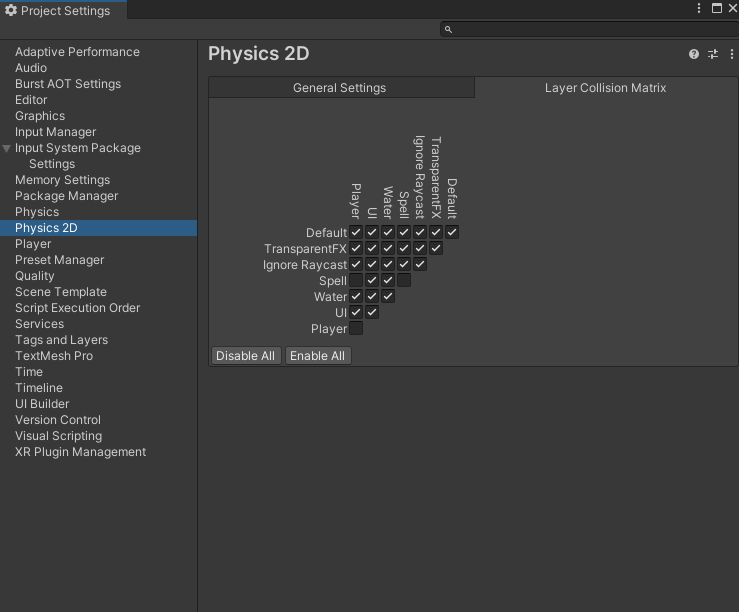Toggle UI row, Player column checkbox
Image resolution: width=739 pixels, height=612 pixels.
tap(356, 312)
